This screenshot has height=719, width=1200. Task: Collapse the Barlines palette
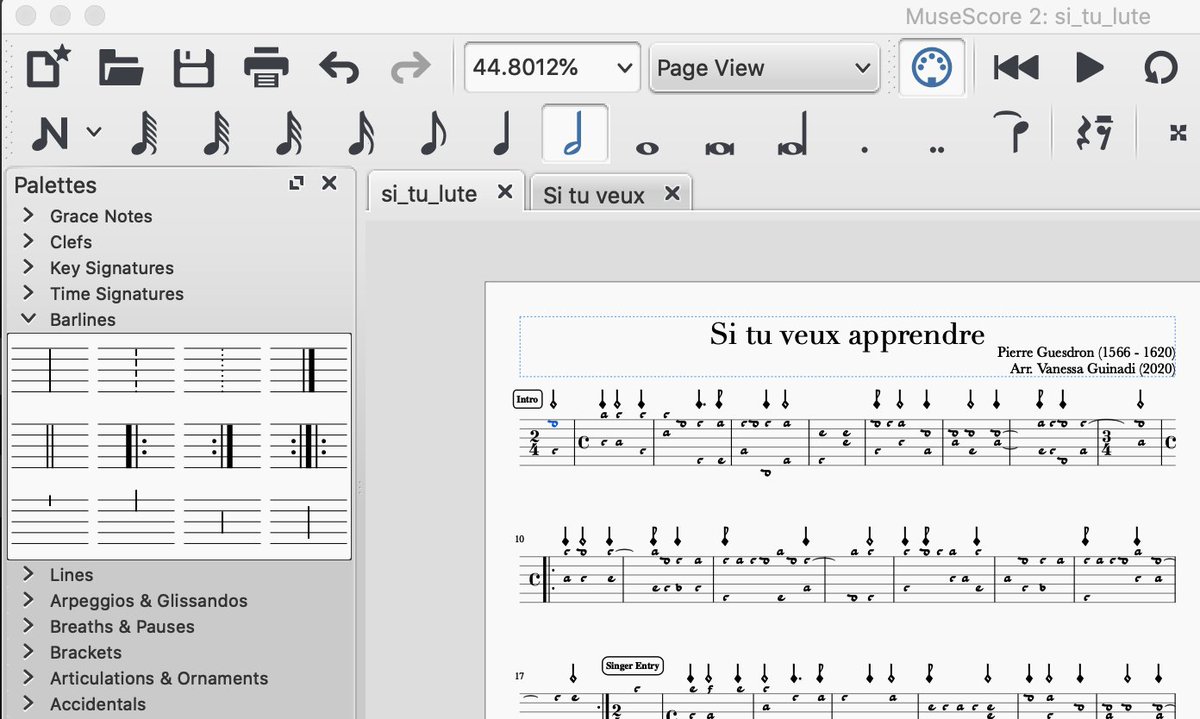click(29, 320)
